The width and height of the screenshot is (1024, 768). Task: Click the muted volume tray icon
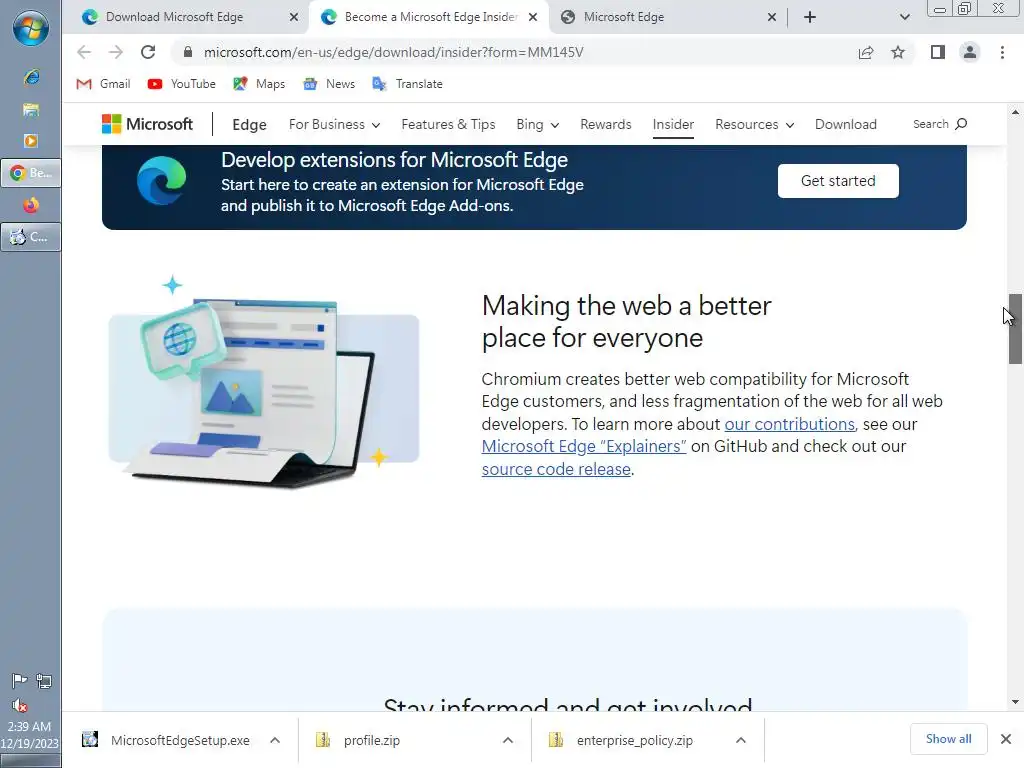coord(20,705)
